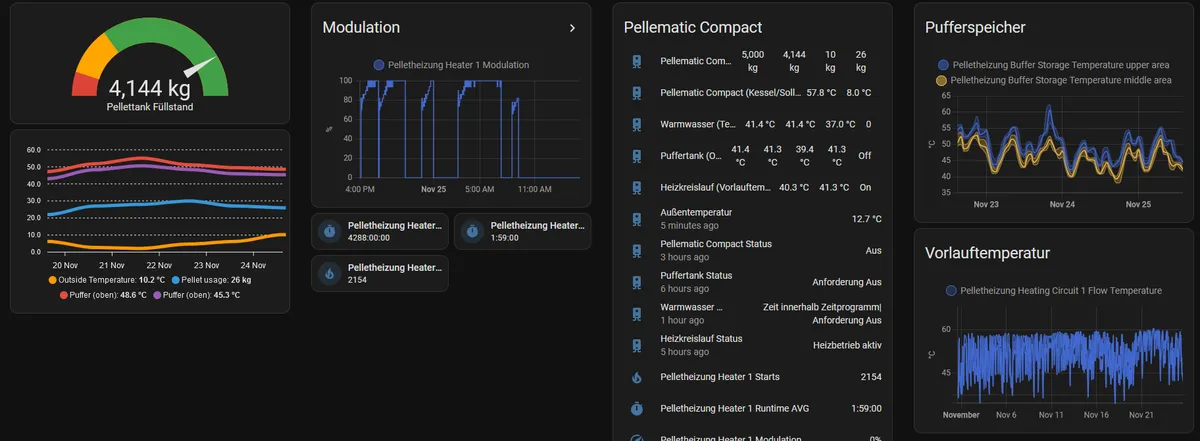This screenshot has height=441, width=1200.
Task: Click the 'Puffertank Status' label
Action: point(697,275)
